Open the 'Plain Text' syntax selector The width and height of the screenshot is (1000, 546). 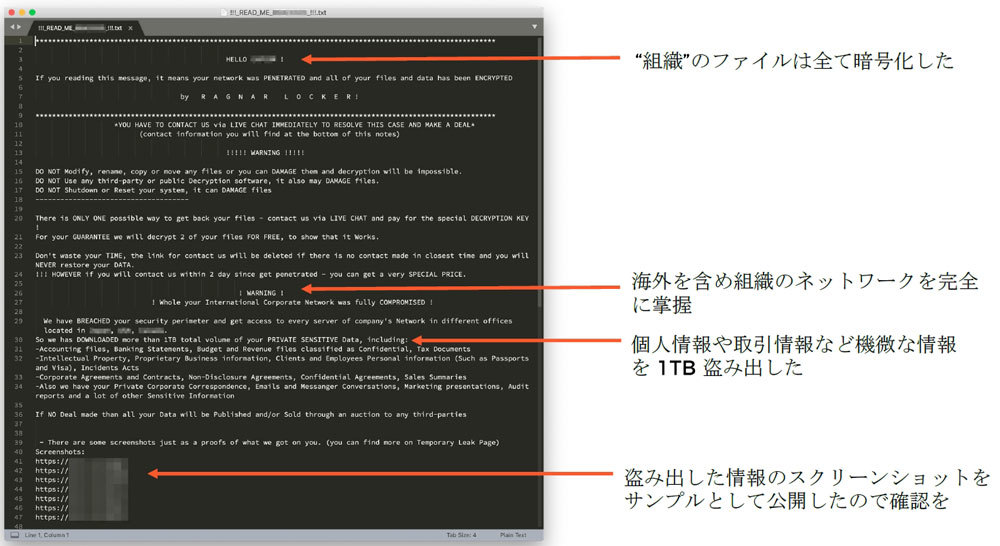[513, 535]
